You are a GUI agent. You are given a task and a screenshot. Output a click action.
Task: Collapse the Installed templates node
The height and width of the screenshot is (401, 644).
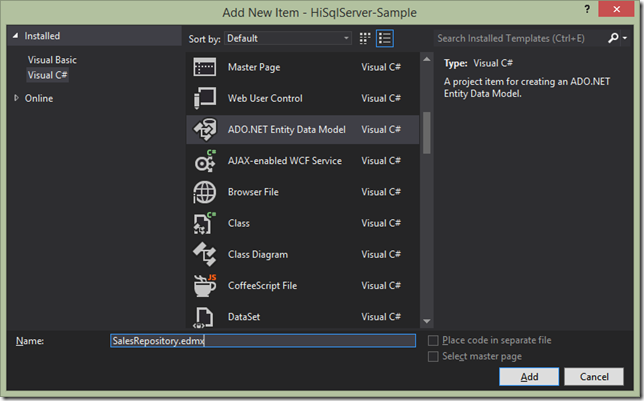[16, 36]
